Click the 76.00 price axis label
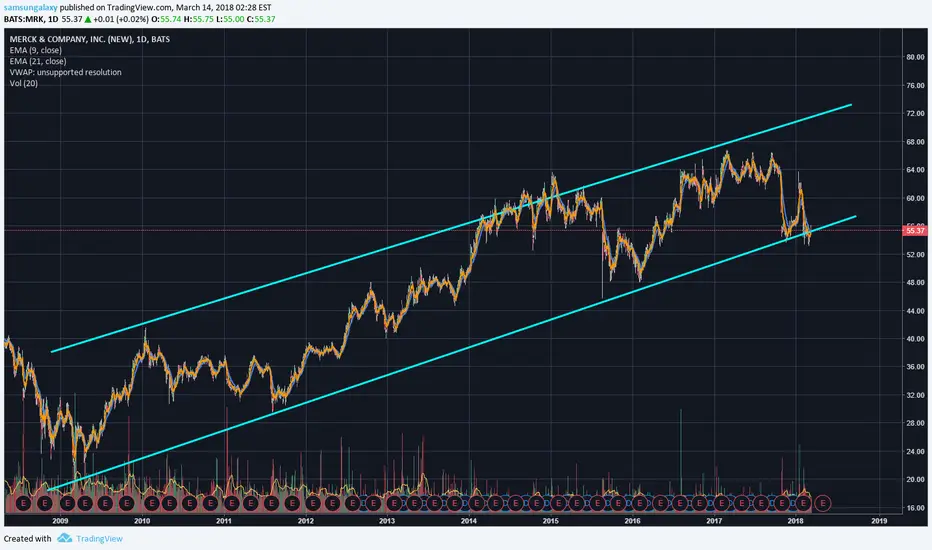The image size is (932, 550). [915, 86]
